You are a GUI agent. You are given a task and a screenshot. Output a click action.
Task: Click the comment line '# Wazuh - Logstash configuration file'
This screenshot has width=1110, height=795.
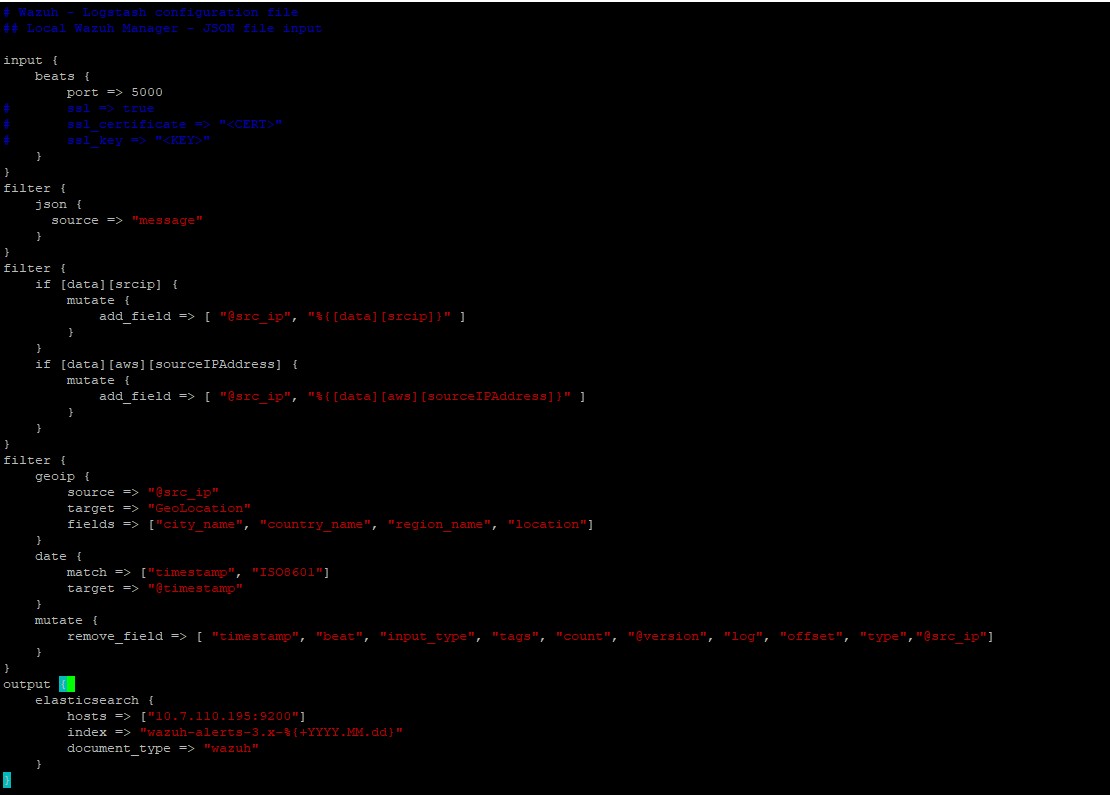pyautogui.click(x=151, y=12)
